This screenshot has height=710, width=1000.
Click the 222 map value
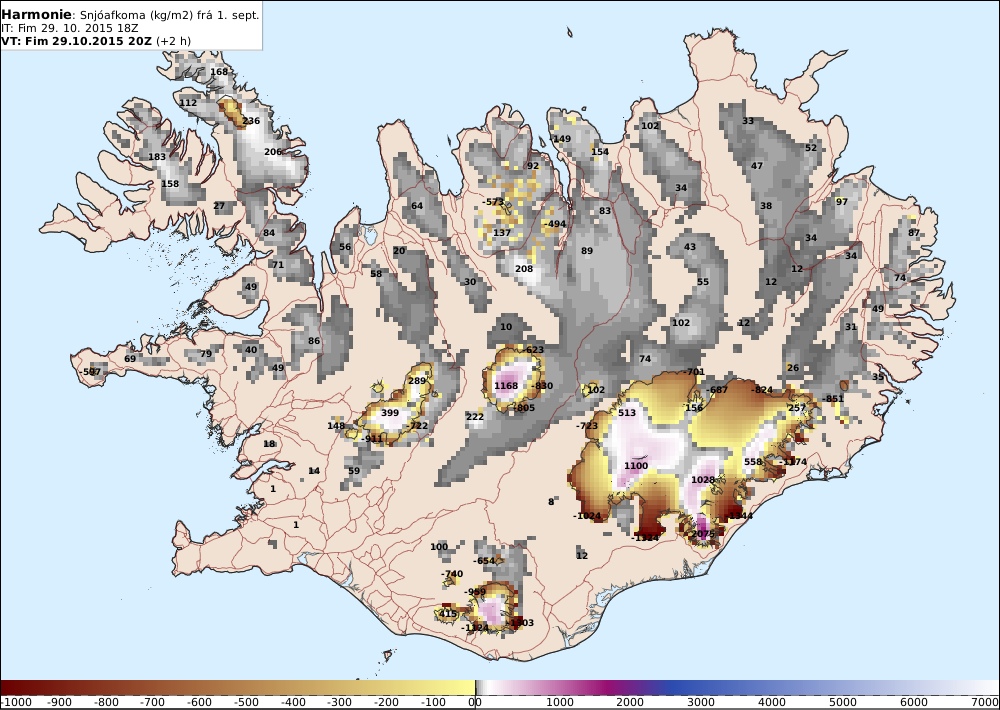tap(475, 417)
